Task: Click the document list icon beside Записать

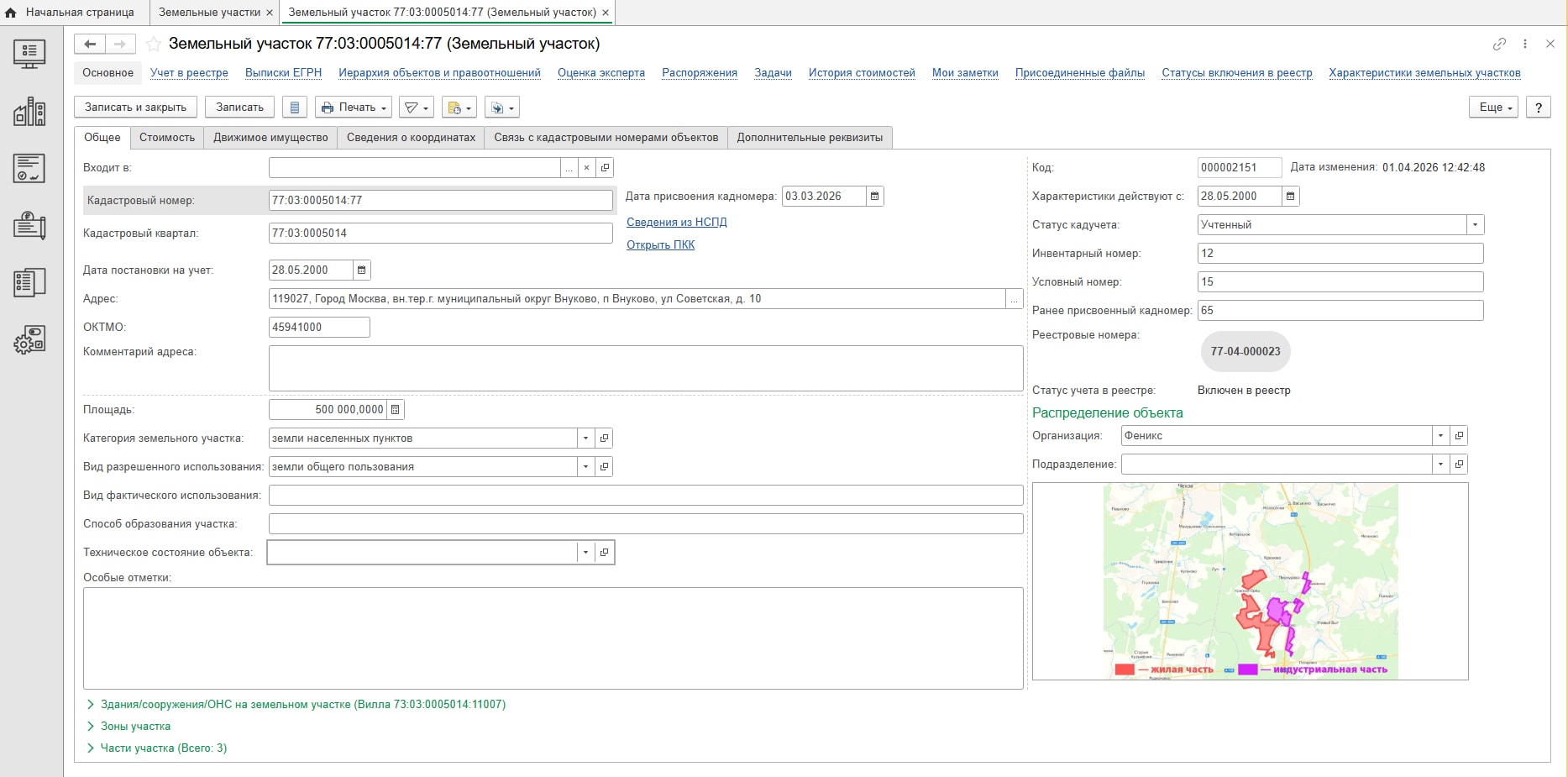Action: pos(294,108)
